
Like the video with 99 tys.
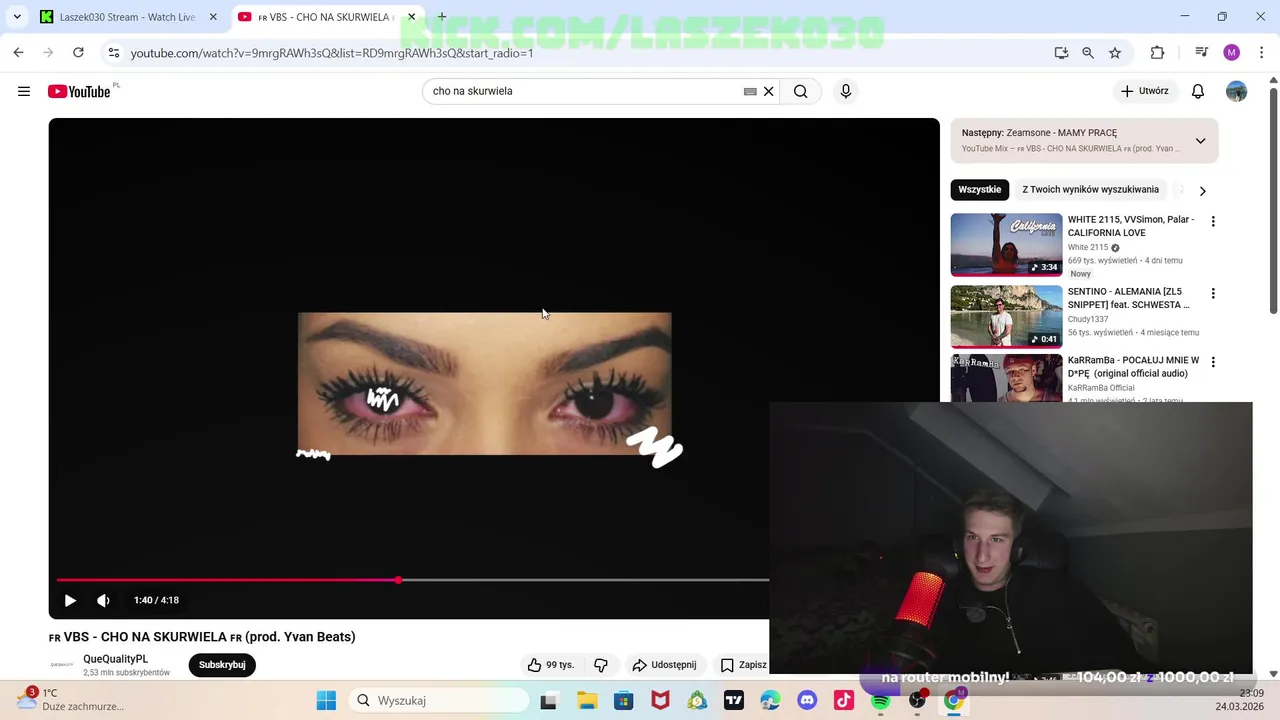551,665
